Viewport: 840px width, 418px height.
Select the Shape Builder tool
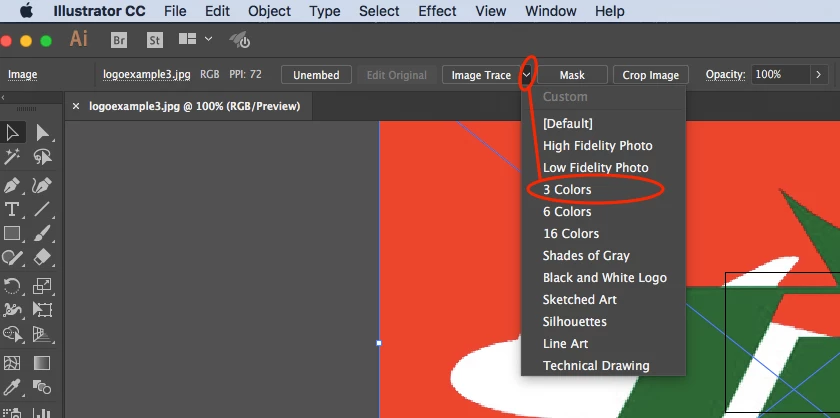click(x=12, y=334)
